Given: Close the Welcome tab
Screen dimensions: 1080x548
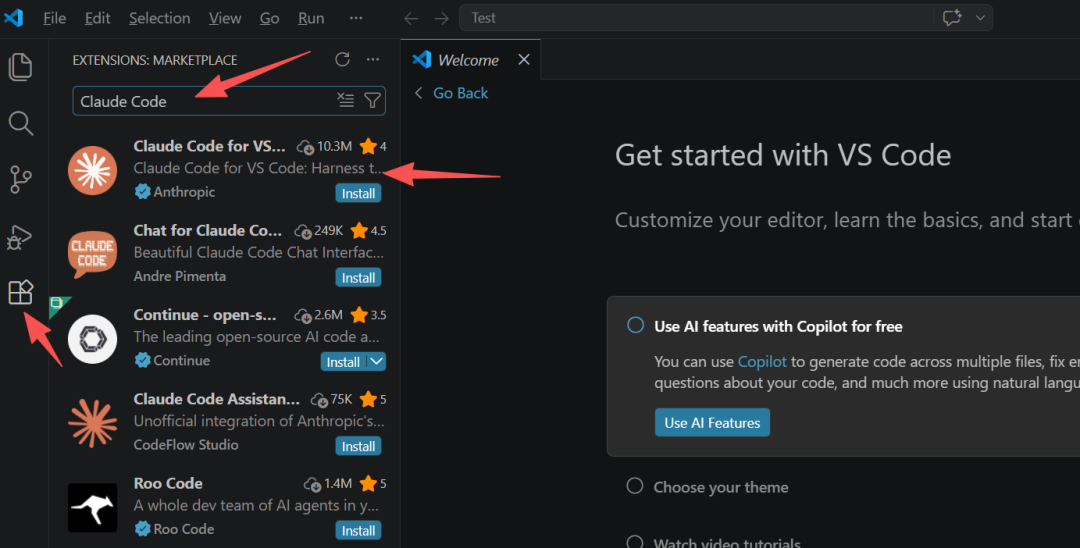Looking at the screenshot, I should tap(523, 60).
